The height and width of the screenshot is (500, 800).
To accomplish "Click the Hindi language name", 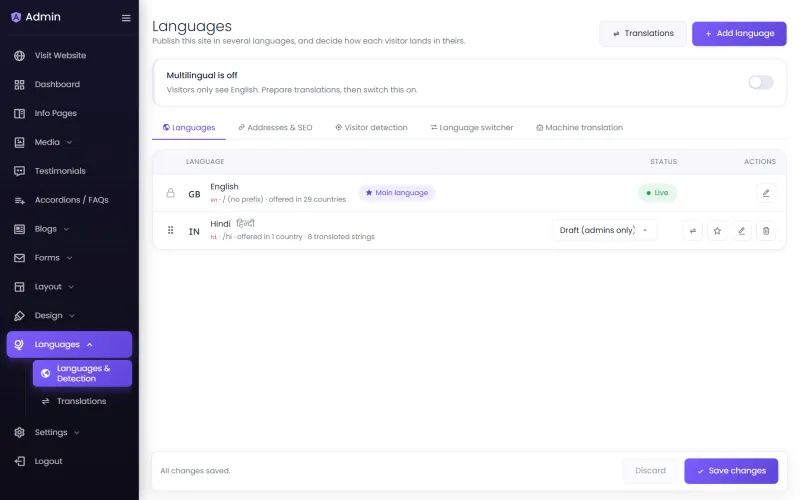I will coord(220,224).
